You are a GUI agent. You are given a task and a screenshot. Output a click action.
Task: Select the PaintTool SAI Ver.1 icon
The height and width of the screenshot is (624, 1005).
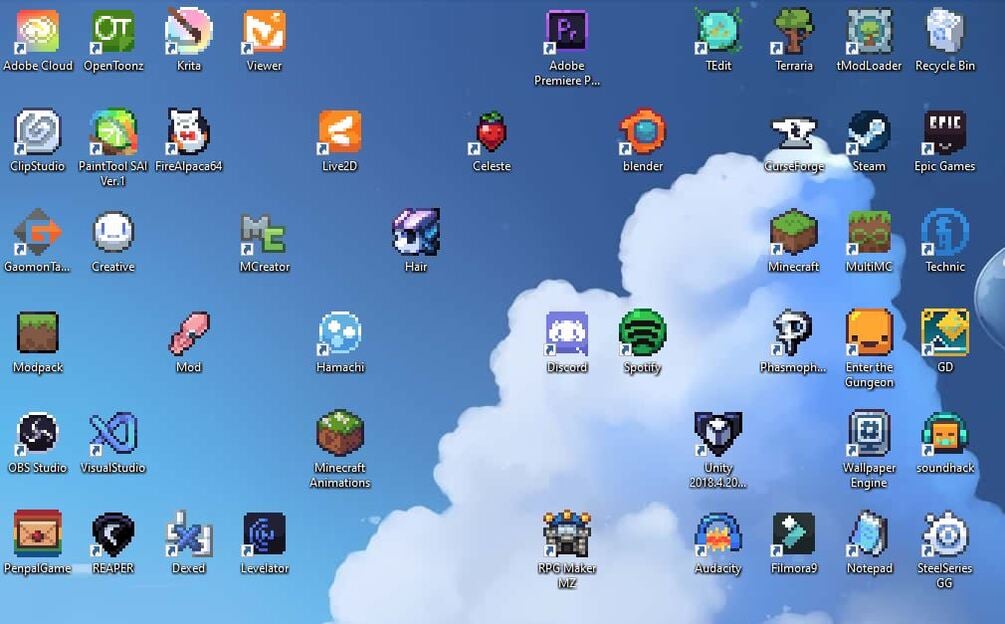point(113,132)
